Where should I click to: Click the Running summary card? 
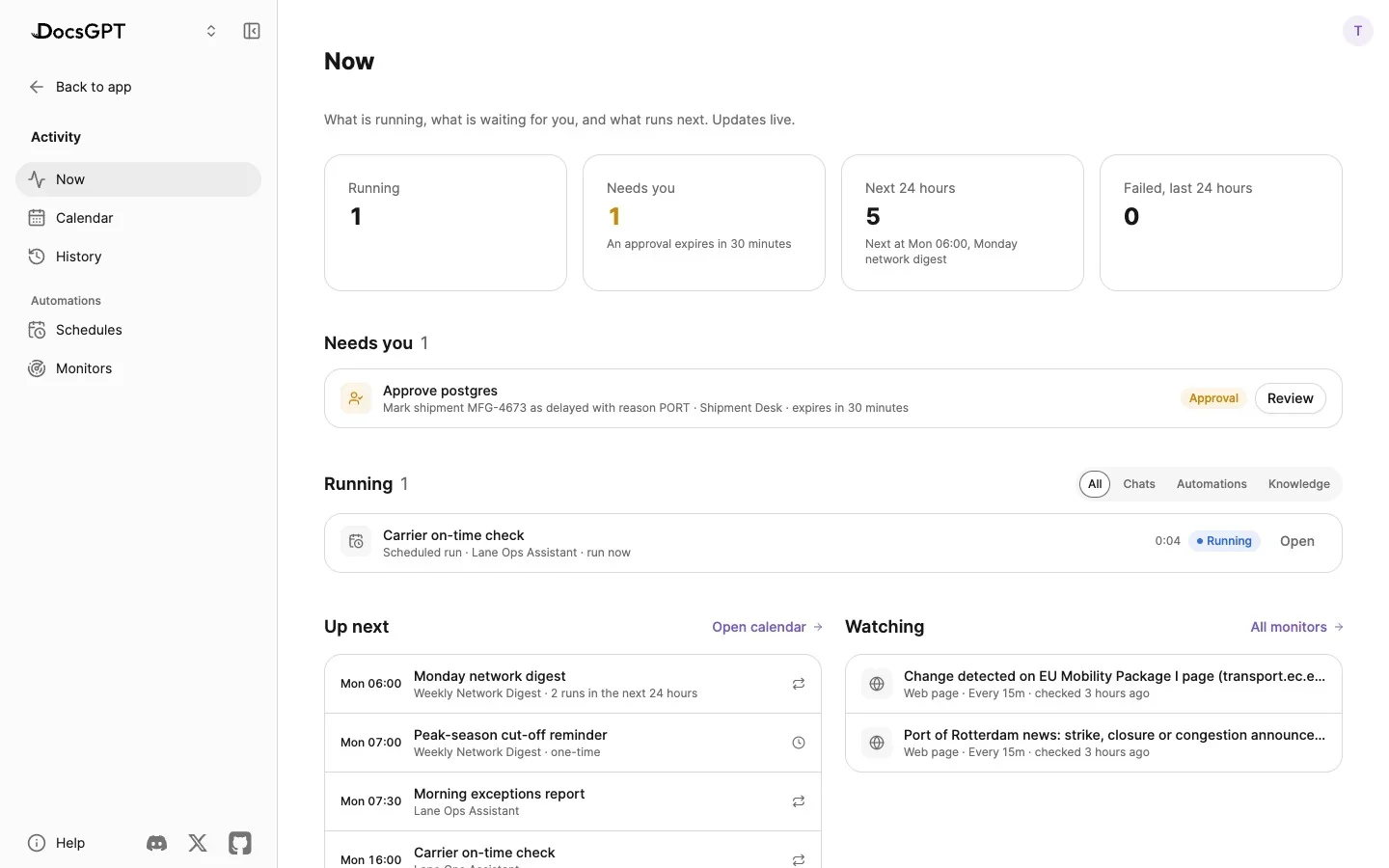pos(446,223)
